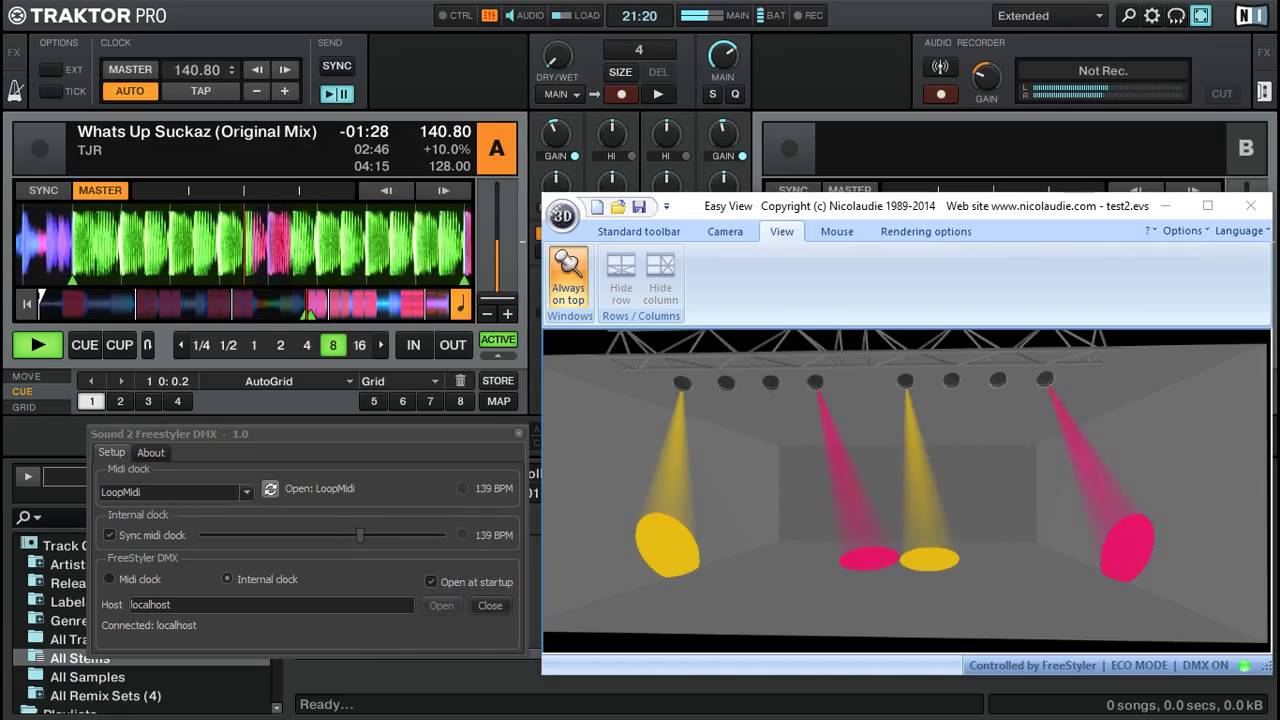Skip to track start icon in Deck A stripe
The width and height of the screenshot is (1280, 720).
[27, 304]
